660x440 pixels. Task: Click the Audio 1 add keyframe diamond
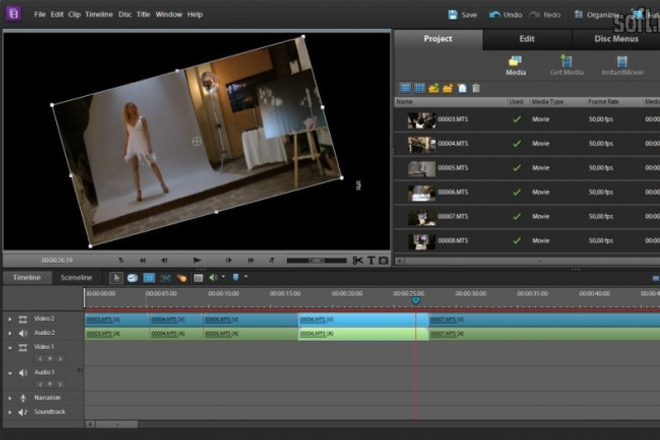pos(50,384)
